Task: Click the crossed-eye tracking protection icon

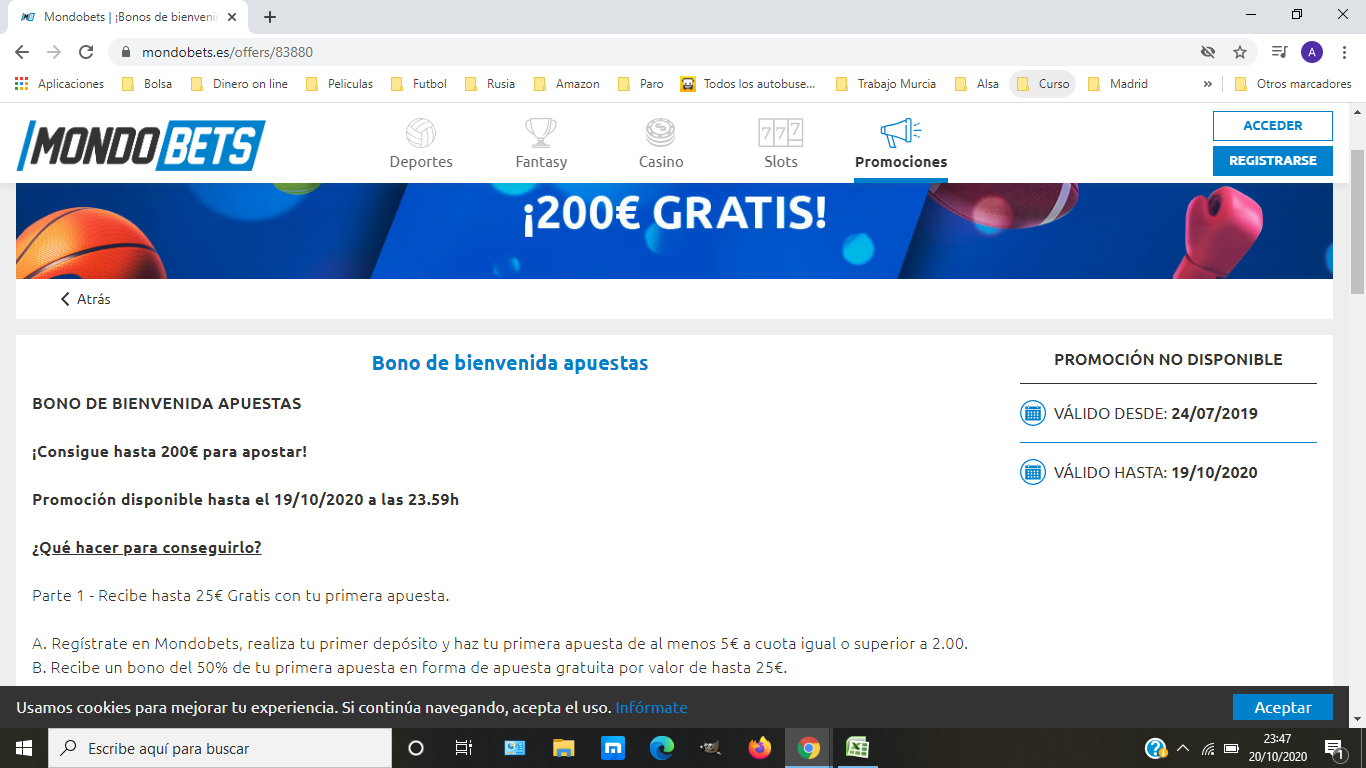Action: point(1208,52)
